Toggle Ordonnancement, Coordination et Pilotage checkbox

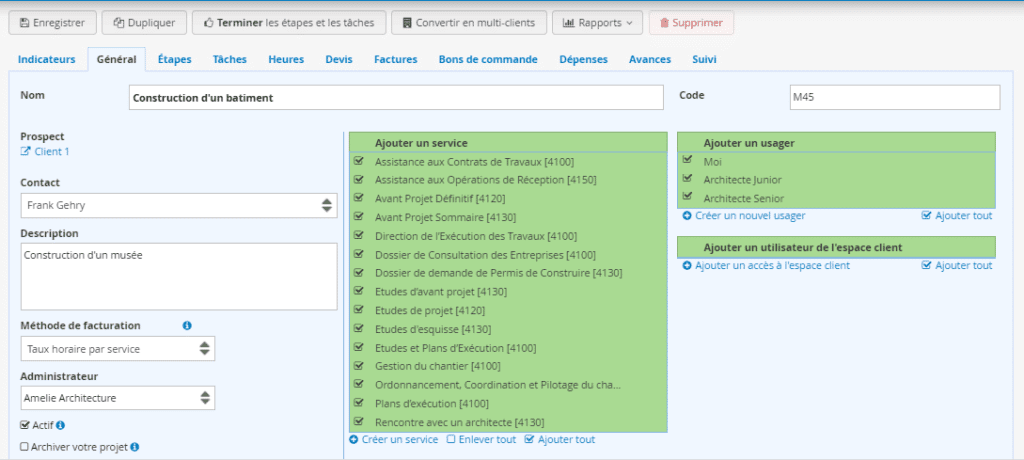(x=358, y=384)
